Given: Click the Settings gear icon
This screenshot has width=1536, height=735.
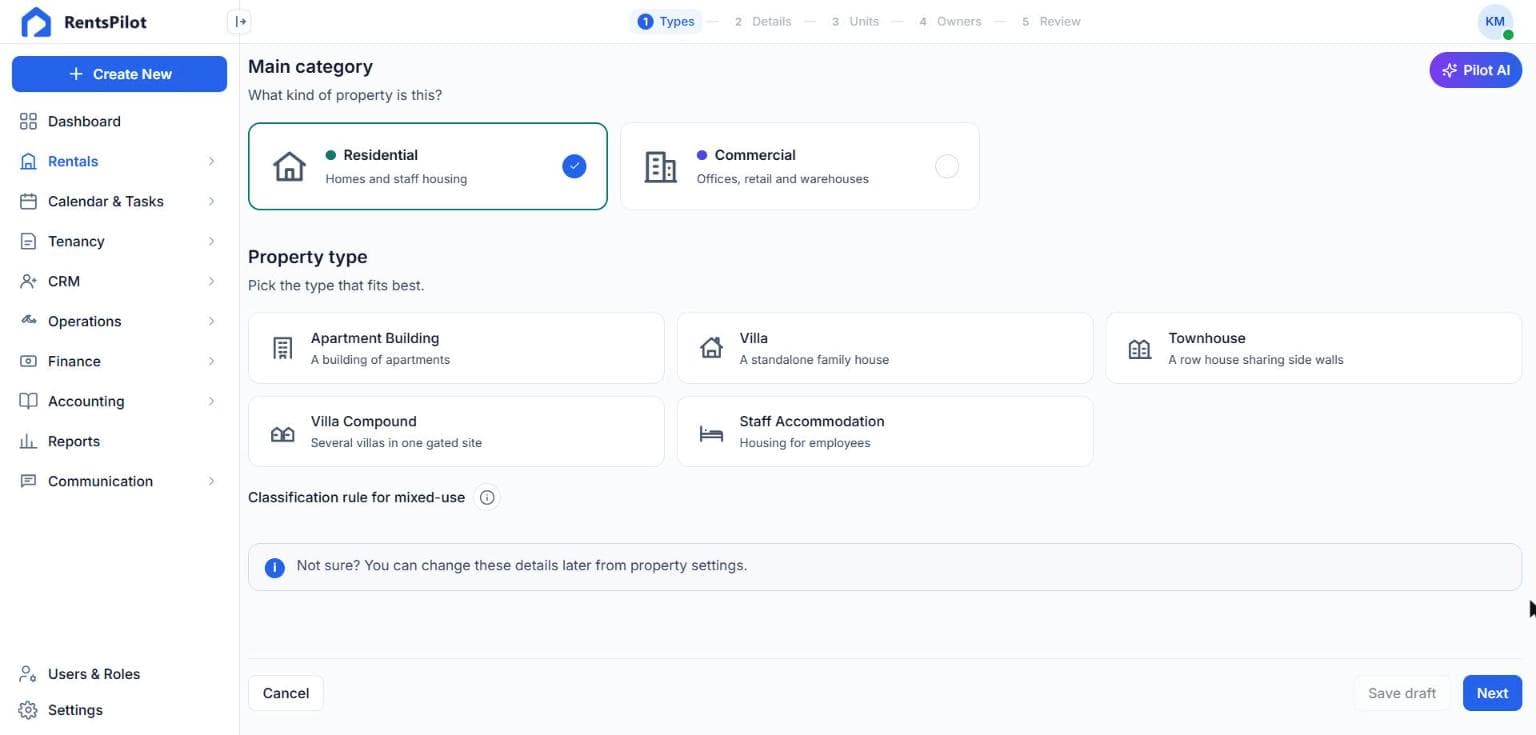Looking at the screenshot, I should (x=28, y=710).
